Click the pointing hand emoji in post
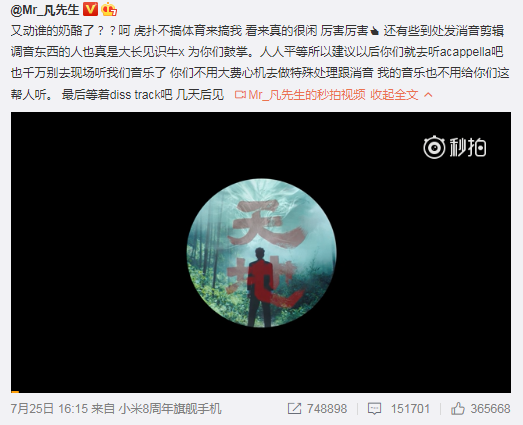This screenshot has height=425, width=523. click(x=374, y=31)
